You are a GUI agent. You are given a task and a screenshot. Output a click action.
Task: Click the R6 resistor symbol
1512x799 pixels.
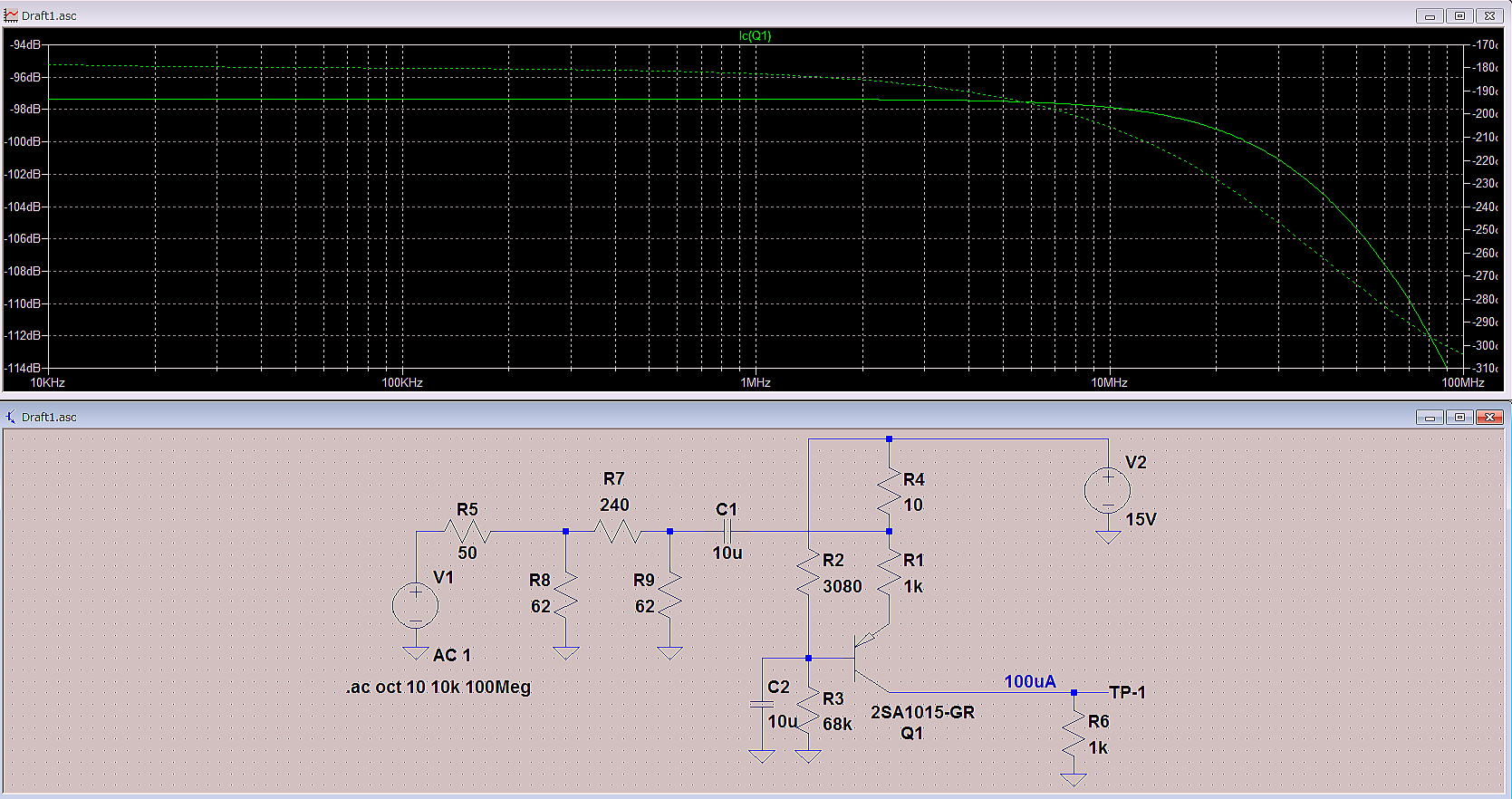coord(1074,735)
